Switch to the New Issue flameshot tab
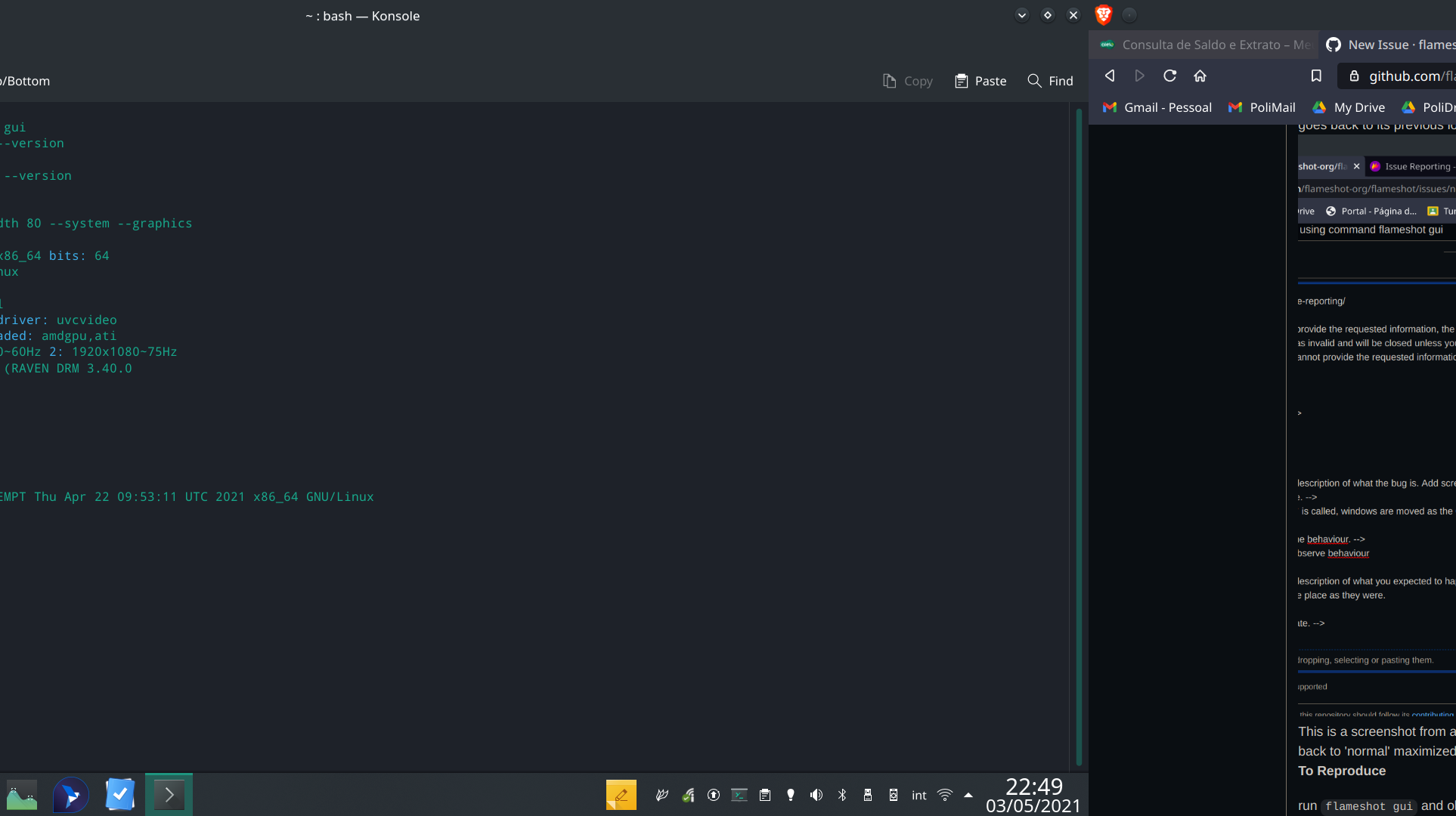Viewport: 1456px width, 816px height. (1395, 45)
